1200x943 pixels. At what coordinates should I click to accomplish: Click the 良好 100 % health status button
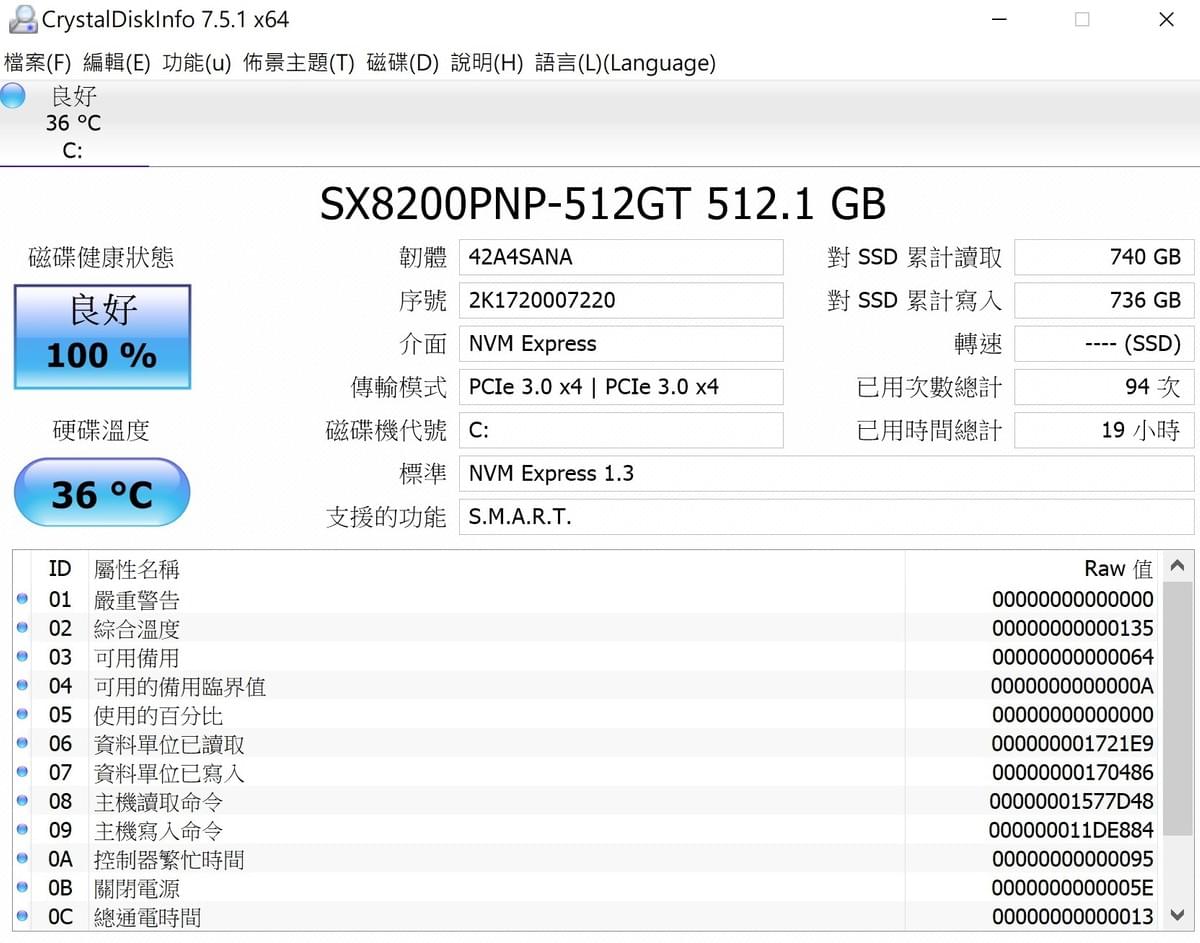tap(102, 337)
